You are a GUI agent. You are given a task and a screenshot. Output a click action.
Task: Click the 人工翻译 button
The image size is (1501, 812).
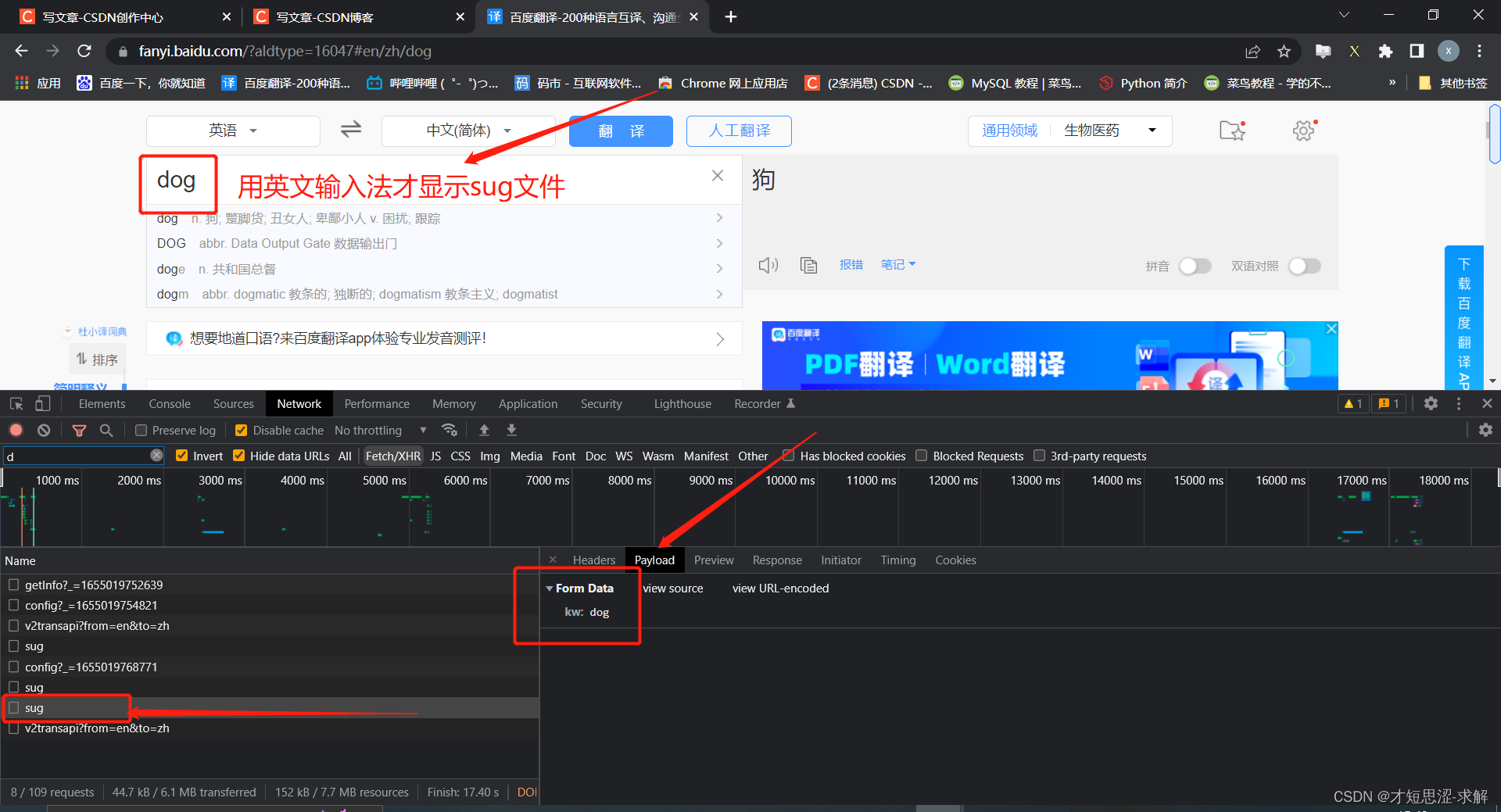739,131
